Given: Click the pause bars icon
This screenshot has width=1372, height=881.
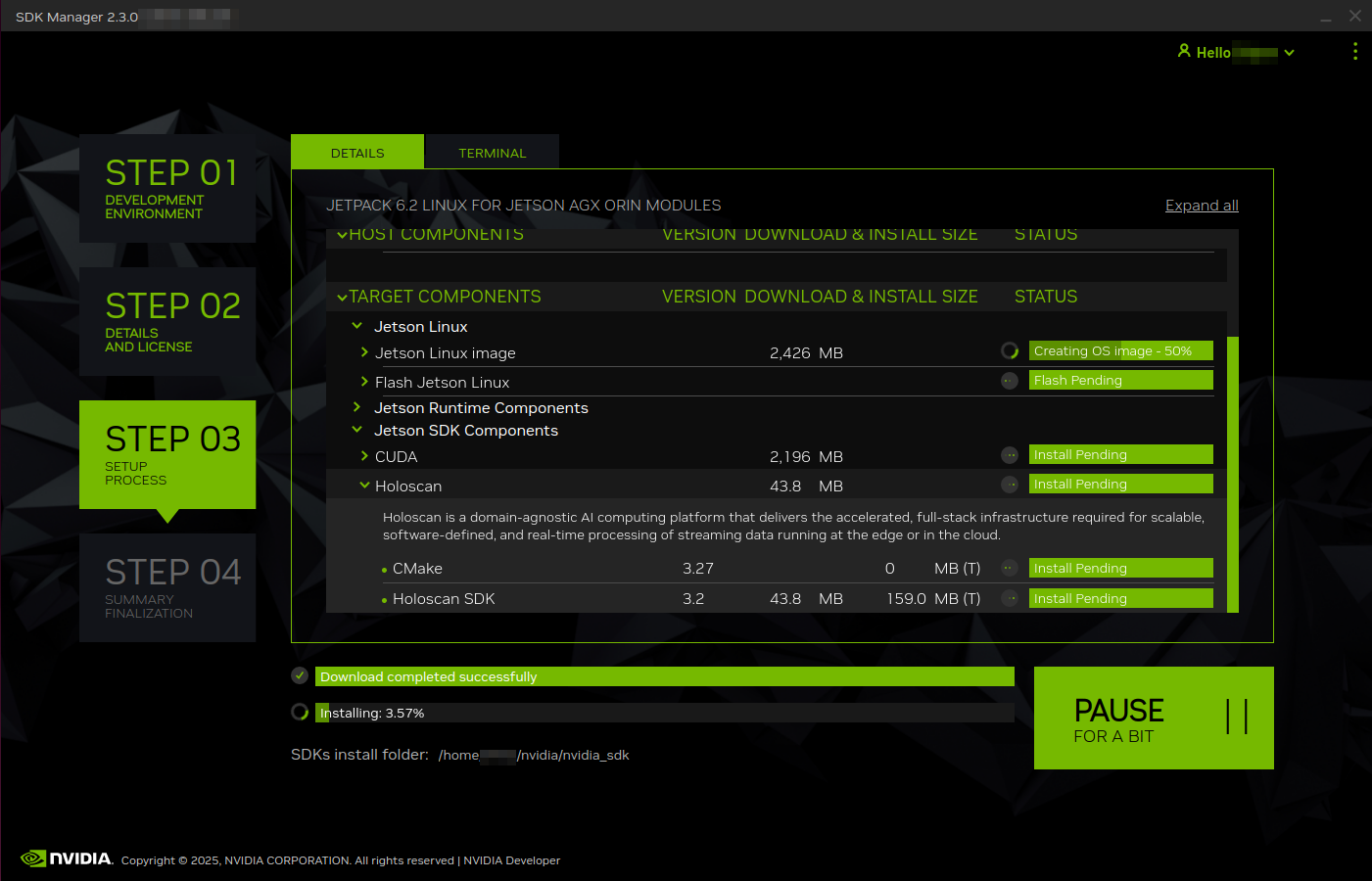Looking at the screenshot, I should (x=1237, y=717).
